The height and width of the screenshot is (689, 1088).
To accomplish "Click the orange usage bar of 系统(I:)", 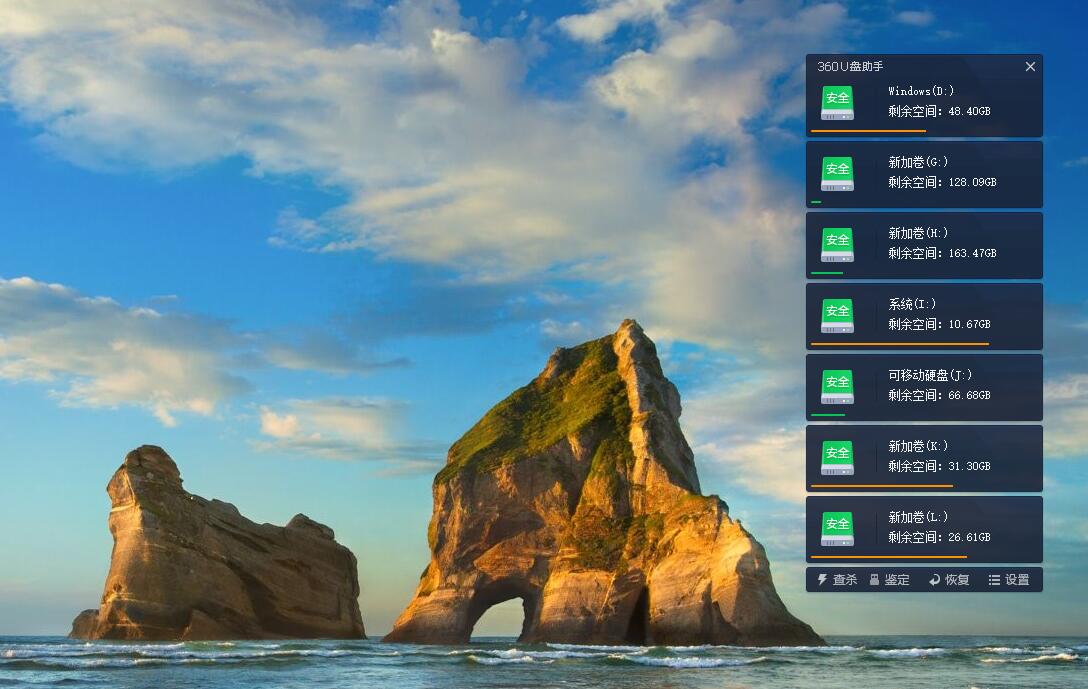I will pyautogui.click(x=900, y=343).
